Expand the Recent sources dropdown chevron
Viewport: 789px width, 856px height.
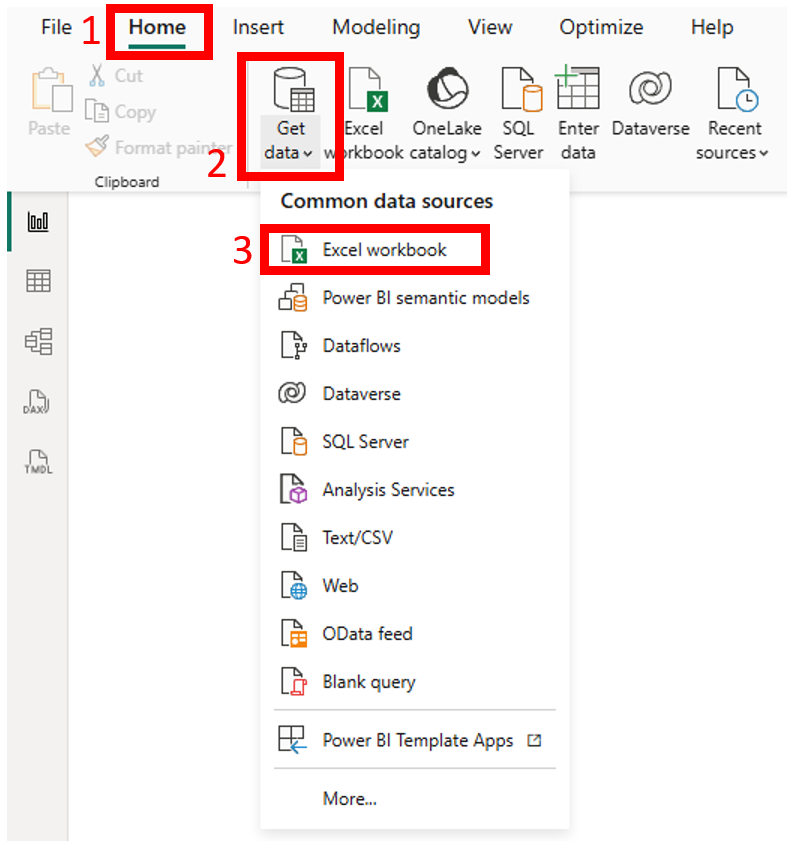[763, 154]
